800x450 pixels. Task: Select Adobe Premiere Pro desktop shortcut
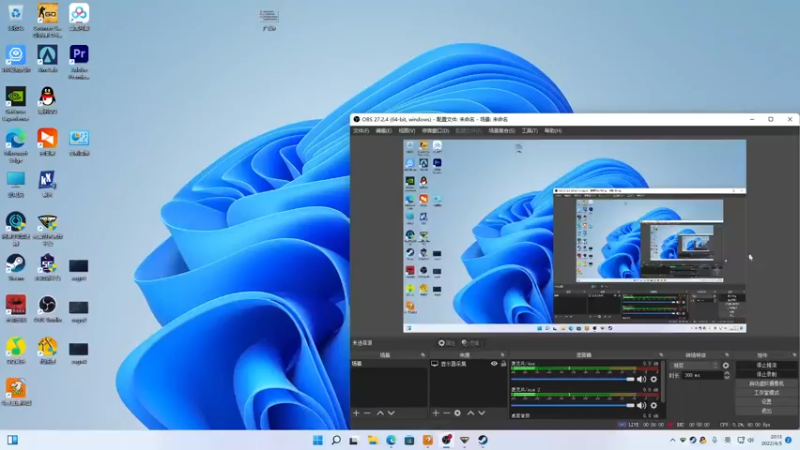tap(79, 62)
